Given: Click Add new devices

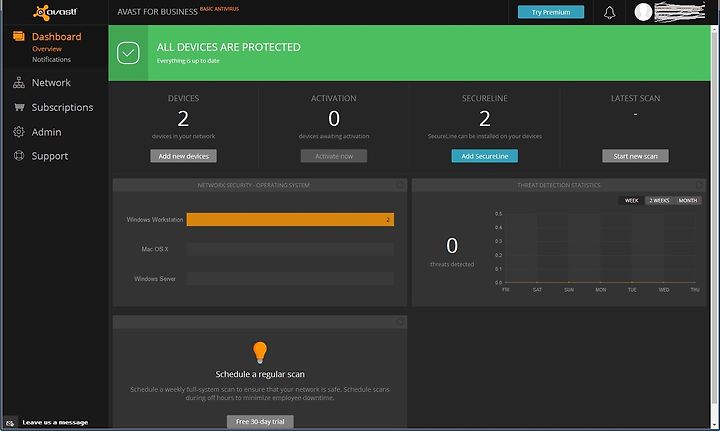Looking at the screenshot, I should 184,156.
